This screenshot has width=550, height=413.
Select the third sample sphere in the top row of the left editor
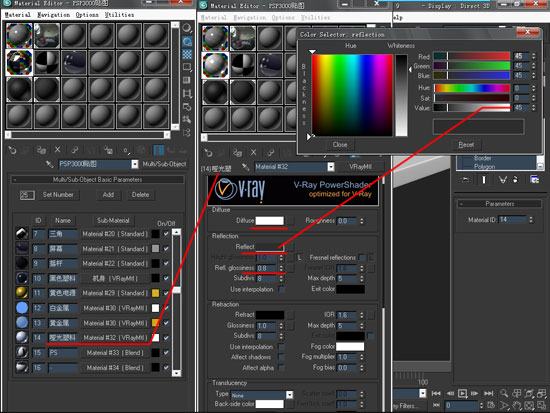click(x=74, y=35)
